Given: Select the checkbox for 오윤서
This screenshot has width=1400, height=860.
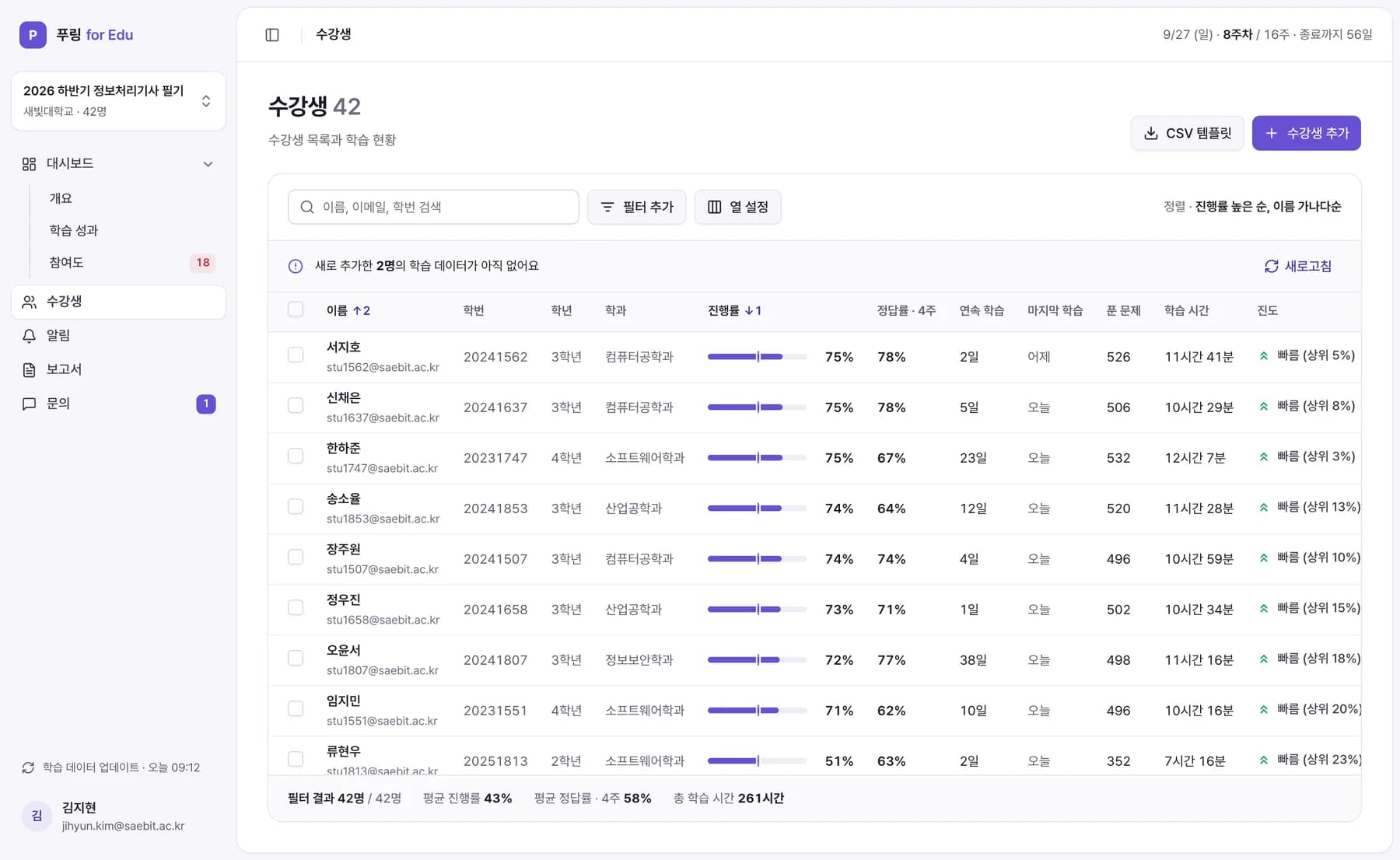Looking at the screenshot, I should pos(296,659).
